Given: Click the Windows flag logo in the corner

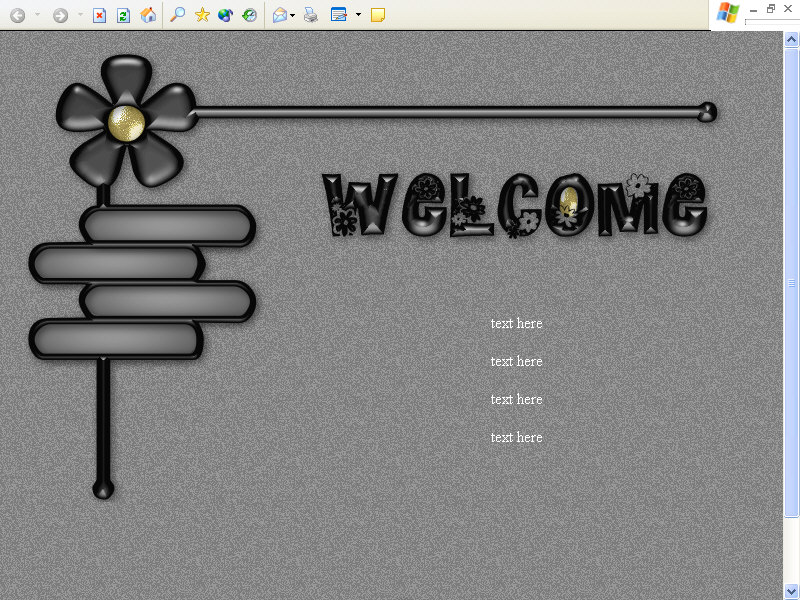Looking at the screenshot, I should (728, 13).
